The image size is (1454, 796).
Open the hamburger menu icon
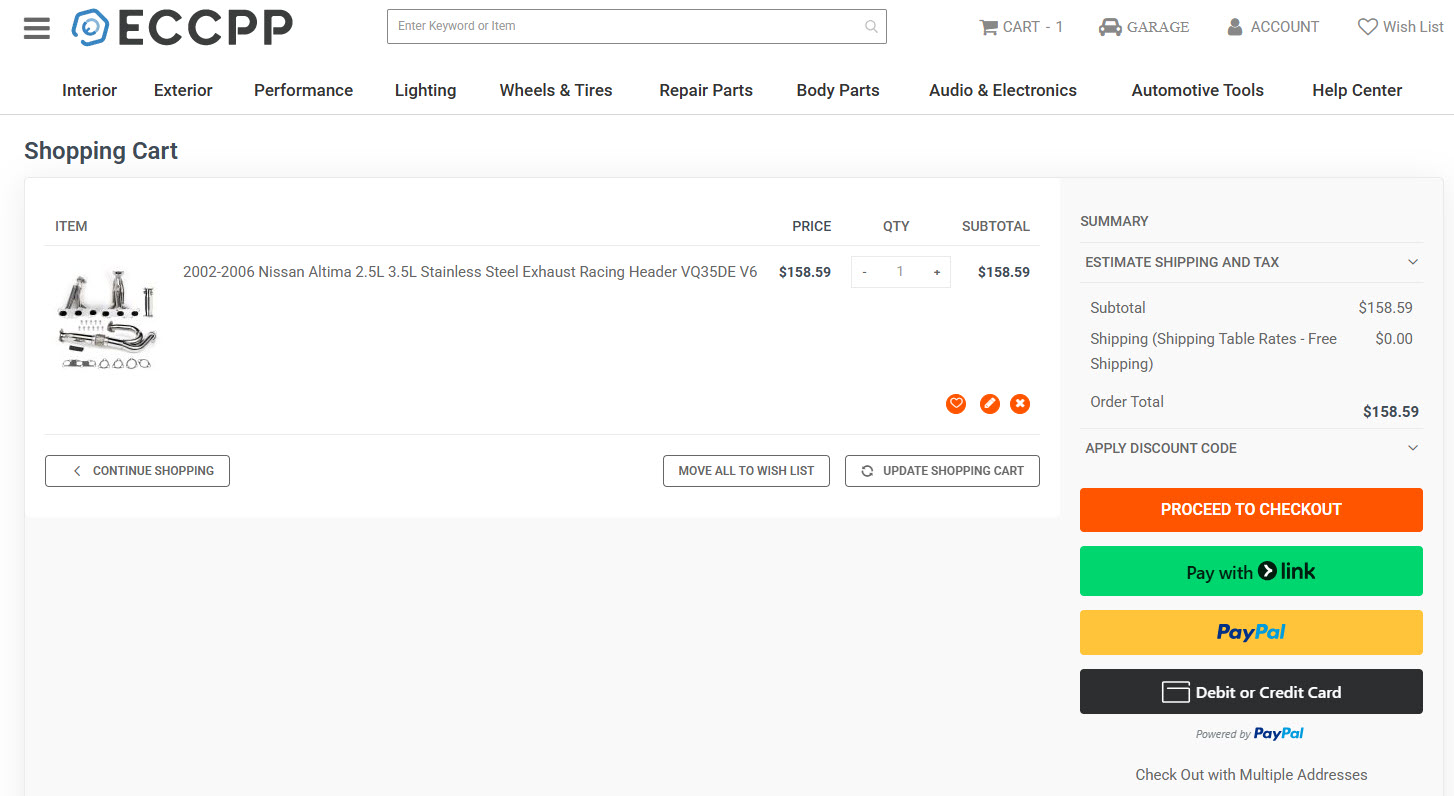click(37, 28)
